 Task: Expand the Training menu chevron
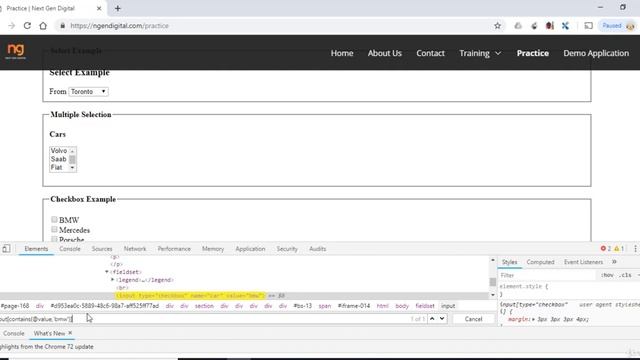(x=498, y=53)
